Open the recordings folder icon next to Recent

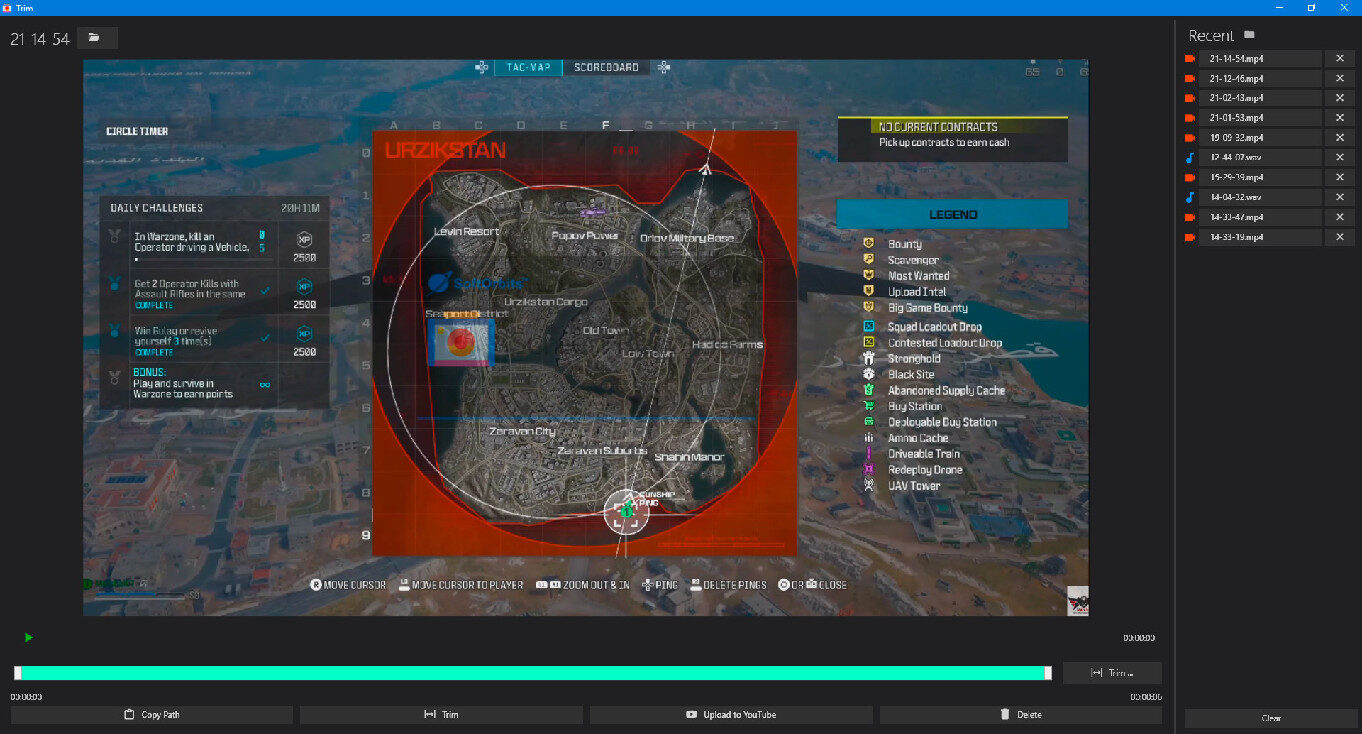coord(1249,35)
